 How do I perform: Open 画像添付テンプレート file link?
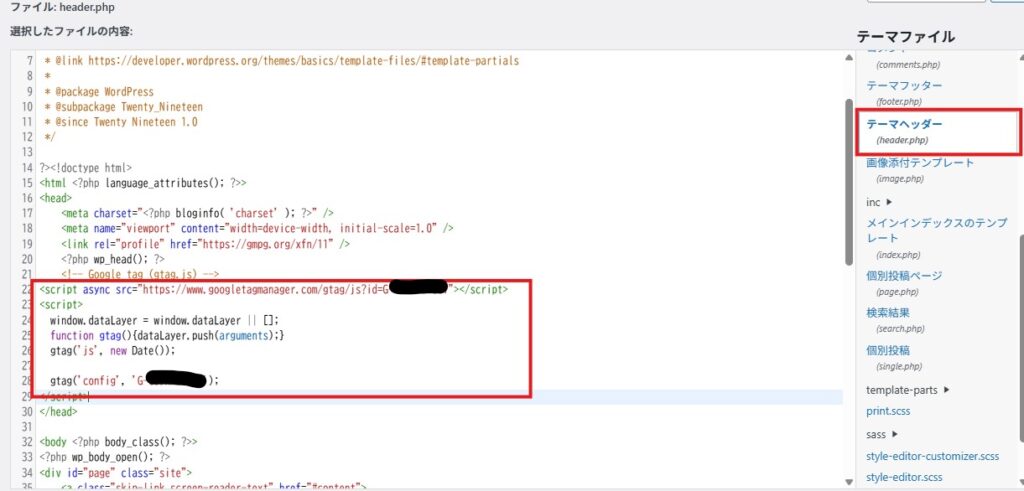coord(920,163)
